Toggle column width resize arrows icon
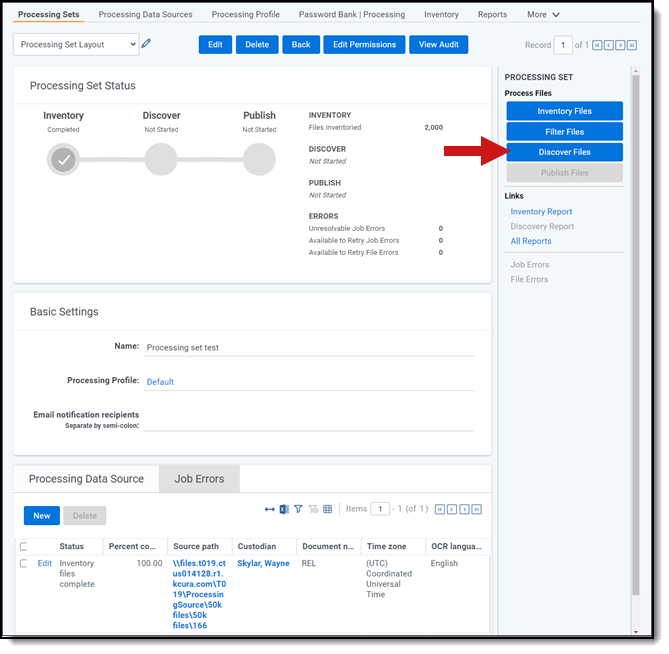Image resolution: width=669 pixels, height=654 pixels. point(269,509)
